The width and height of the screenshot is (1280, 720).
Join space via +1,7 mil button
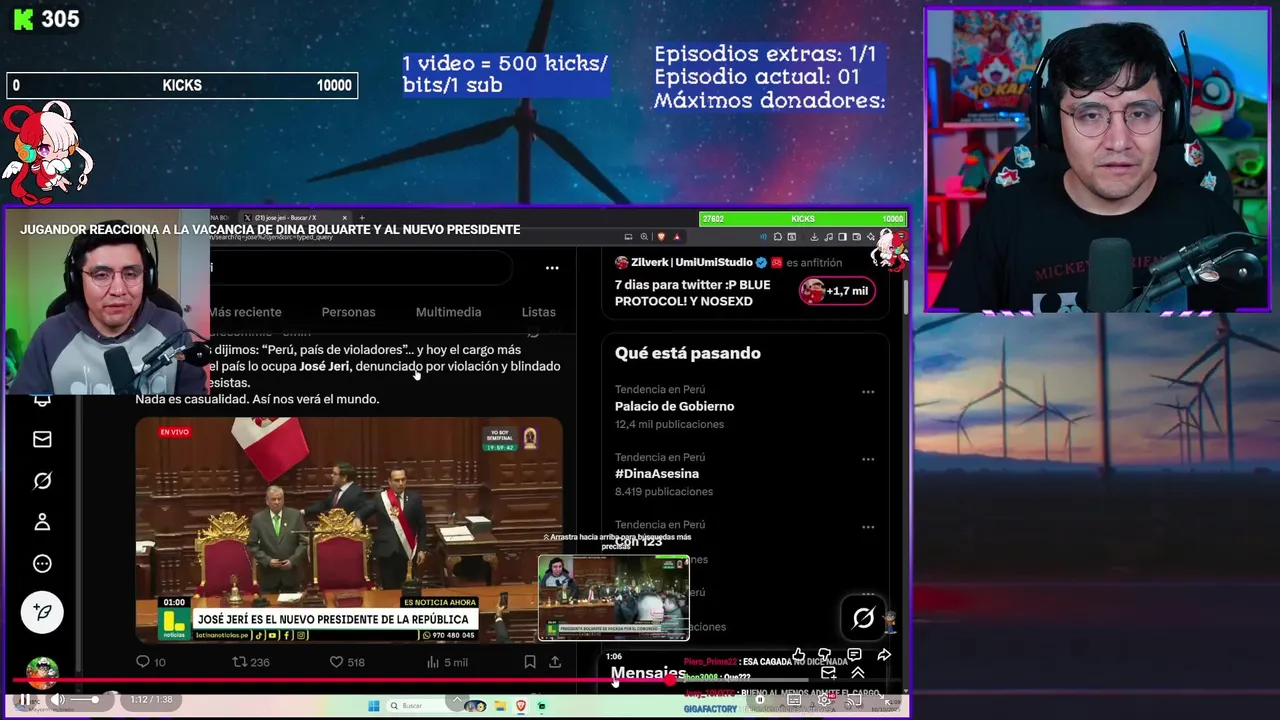tap(836, 291)
